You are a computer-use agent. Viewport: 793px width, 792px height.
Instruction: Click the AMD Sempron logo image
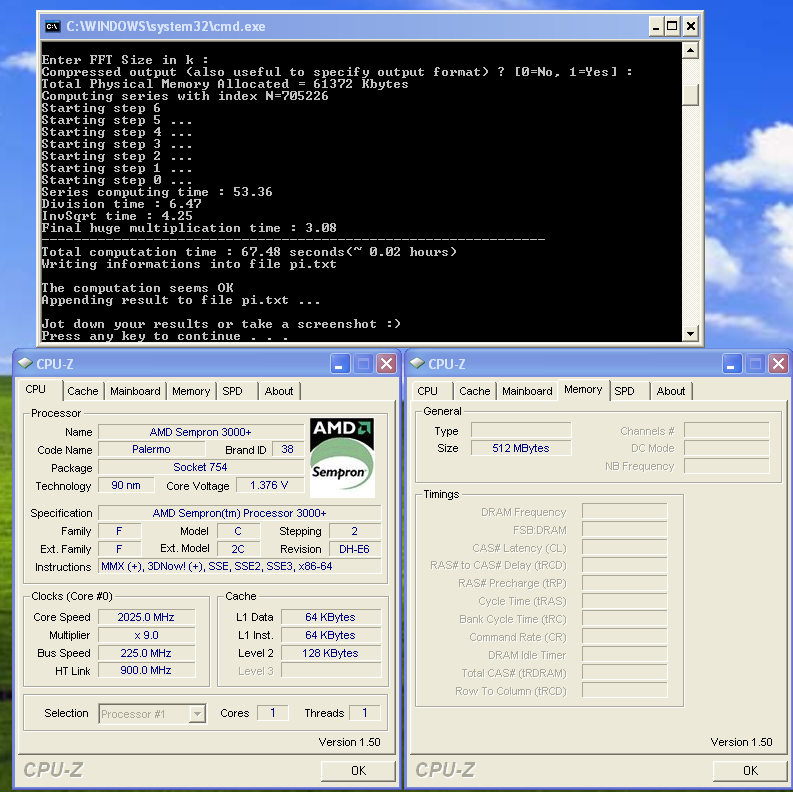pyautogui.click(x=342, y=457)
